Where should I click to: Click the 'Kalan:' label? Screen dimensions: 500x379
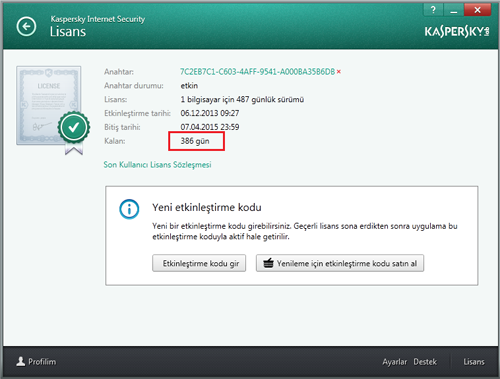(115, 141)
